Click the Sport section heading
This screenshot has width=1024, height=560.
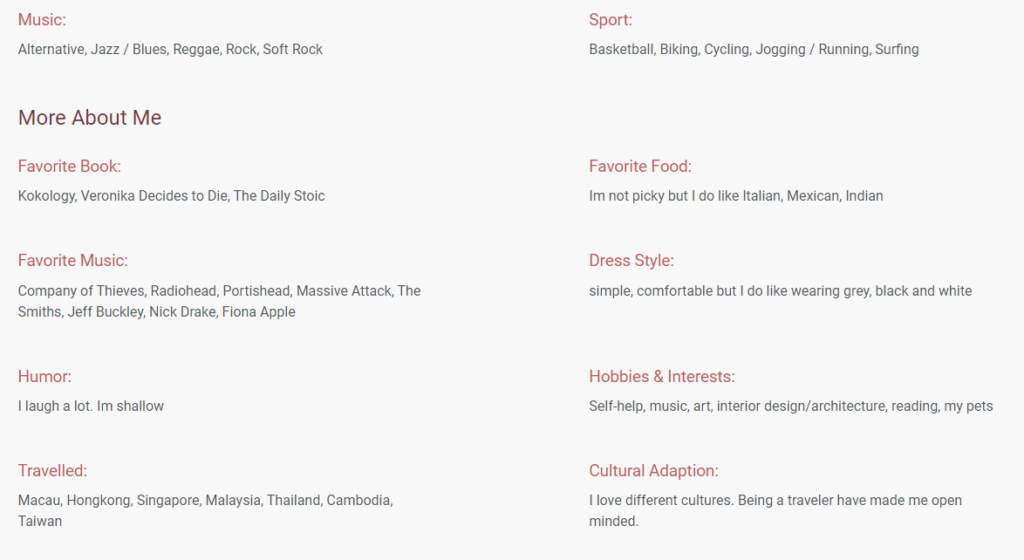point(610,20)
